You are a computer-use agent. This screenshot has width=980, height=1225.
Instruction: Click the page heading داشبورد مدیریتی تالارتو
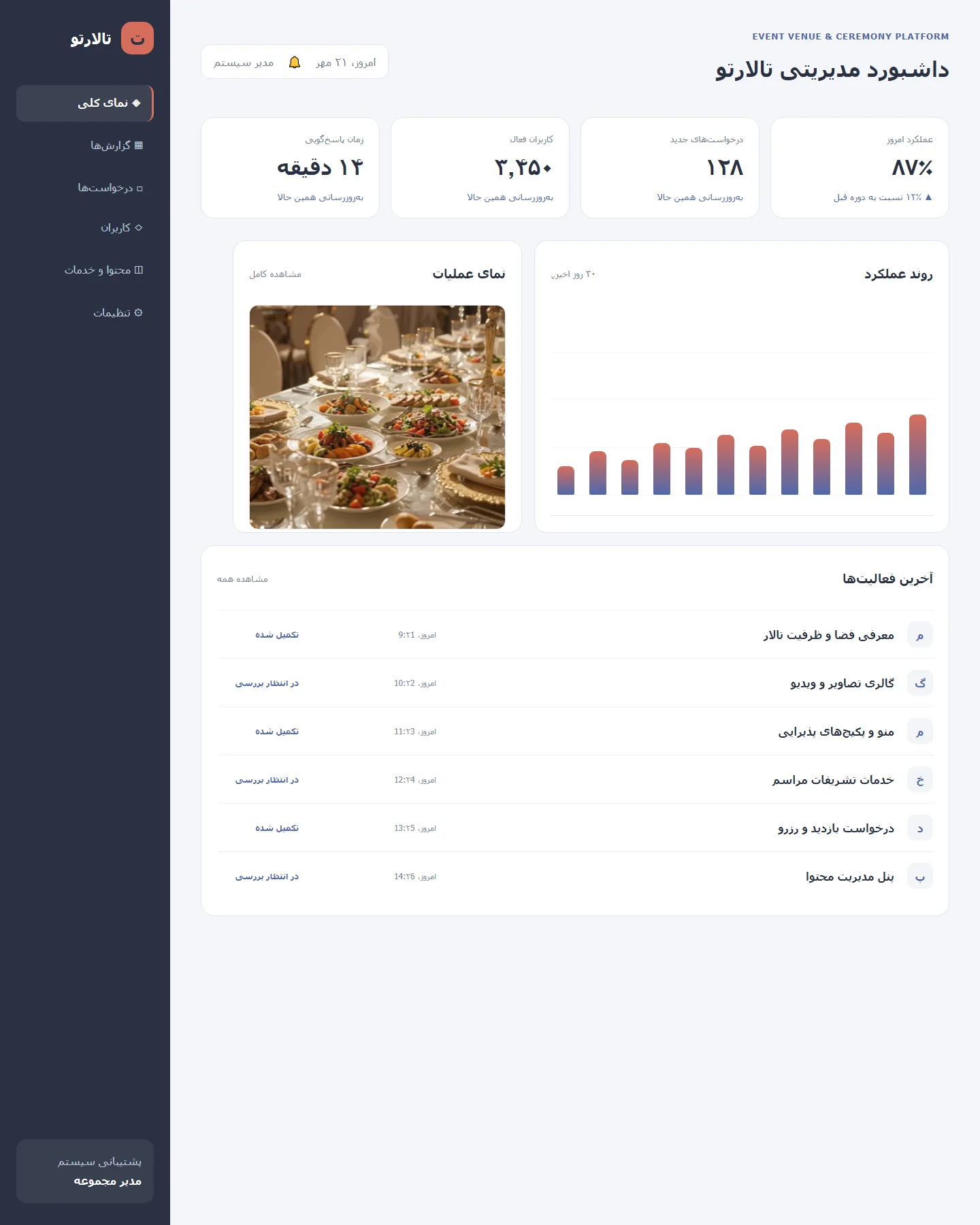pos(832,69)
